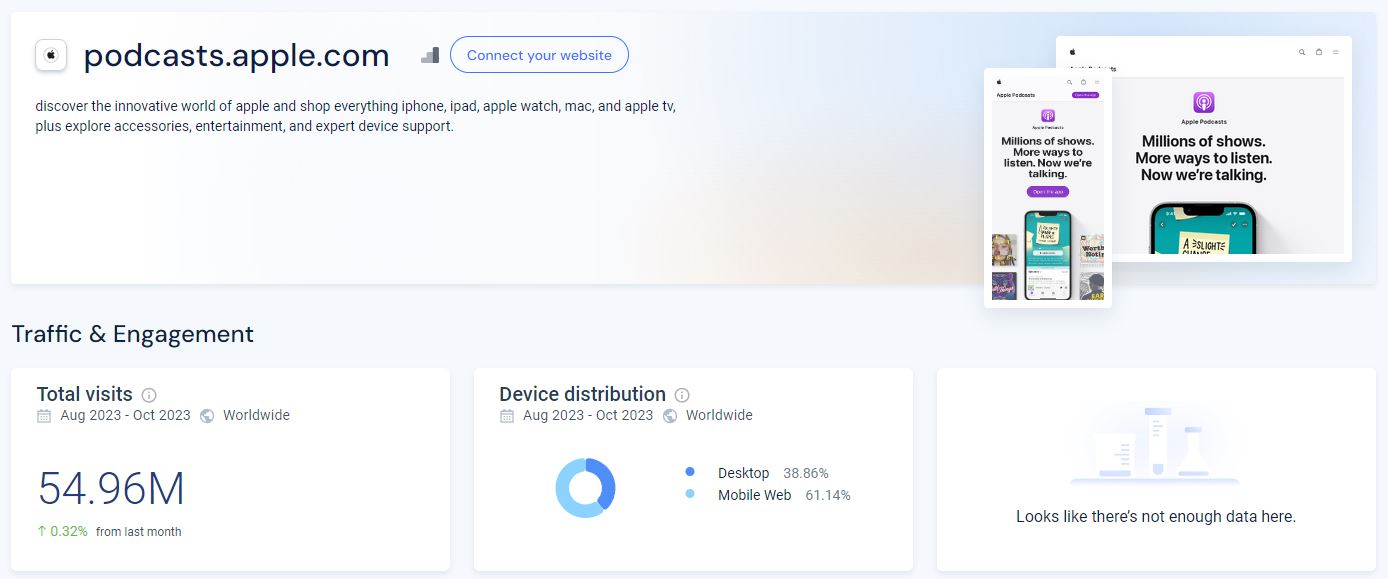
Task: Click the mobile website preview thumbnail
Action: click(1048, 188)
